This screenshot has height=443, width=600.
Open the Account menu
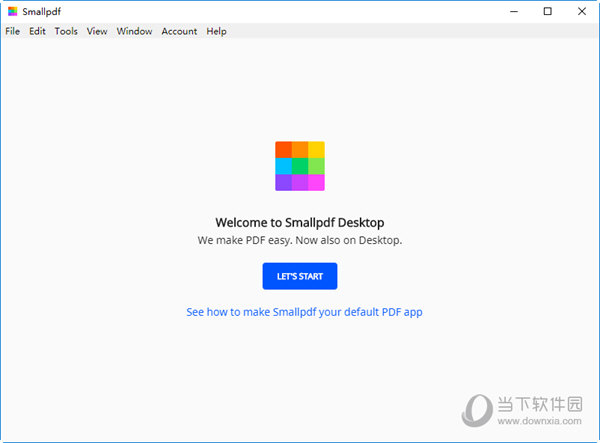[x=179, y=31]
